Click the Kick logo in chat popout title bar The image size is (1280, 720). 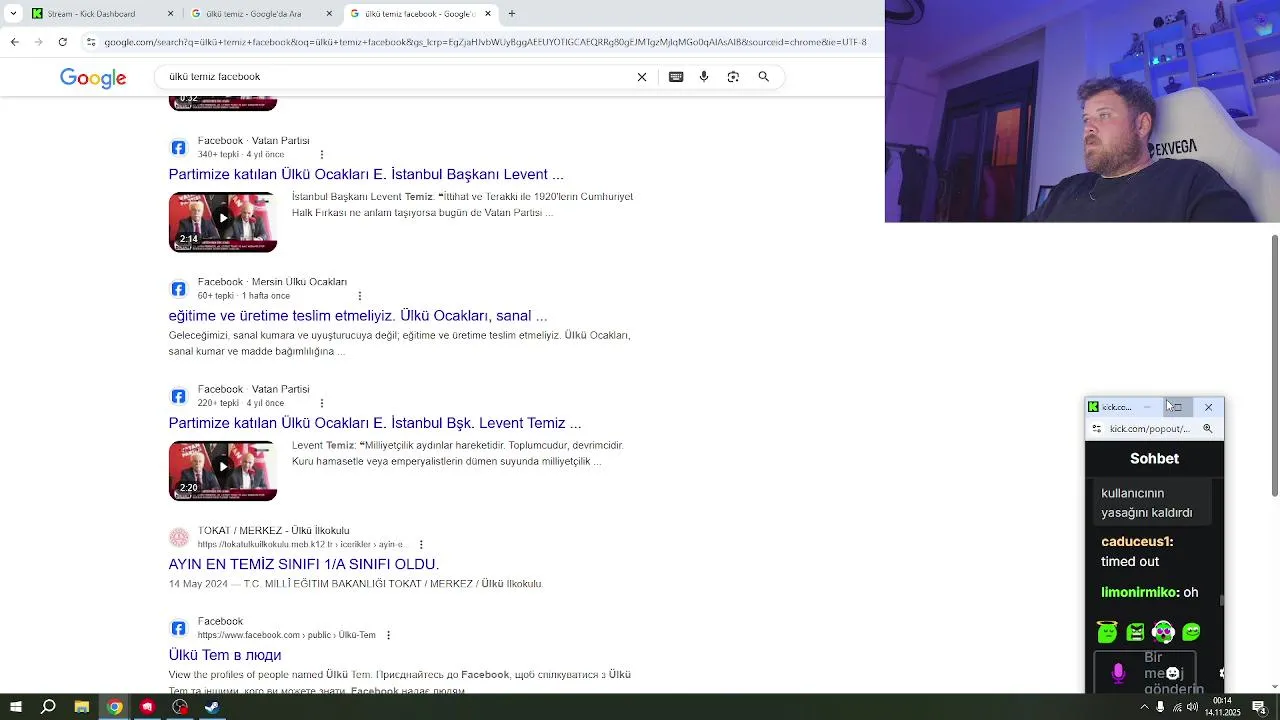pyautogui.click(x=1093, y=407)
